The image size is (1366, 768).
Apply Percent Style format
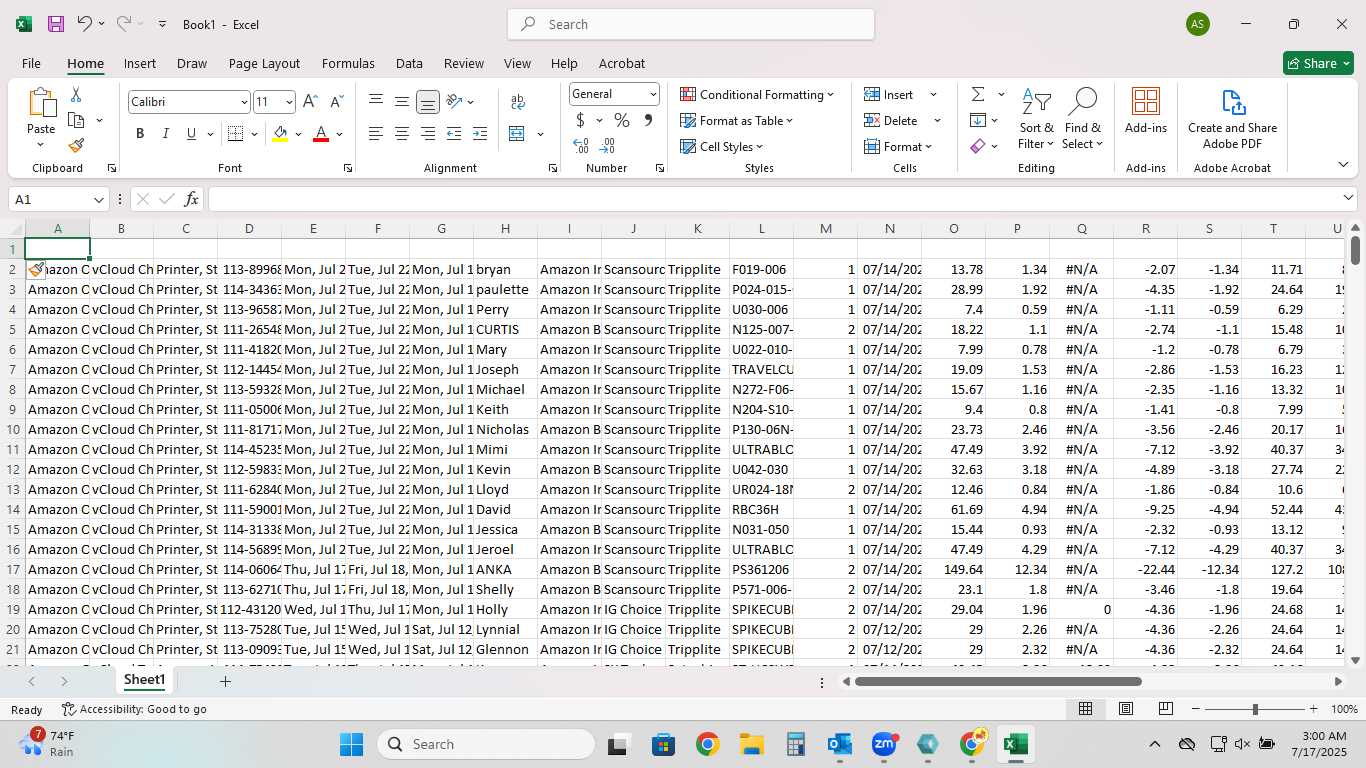622,120
